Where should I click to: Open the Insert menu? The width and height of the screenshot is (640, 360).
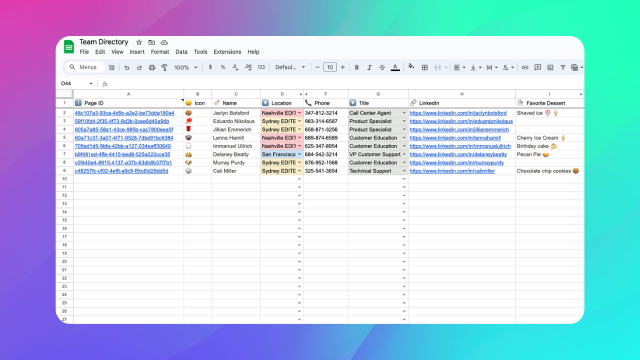(x=137, y=52)
